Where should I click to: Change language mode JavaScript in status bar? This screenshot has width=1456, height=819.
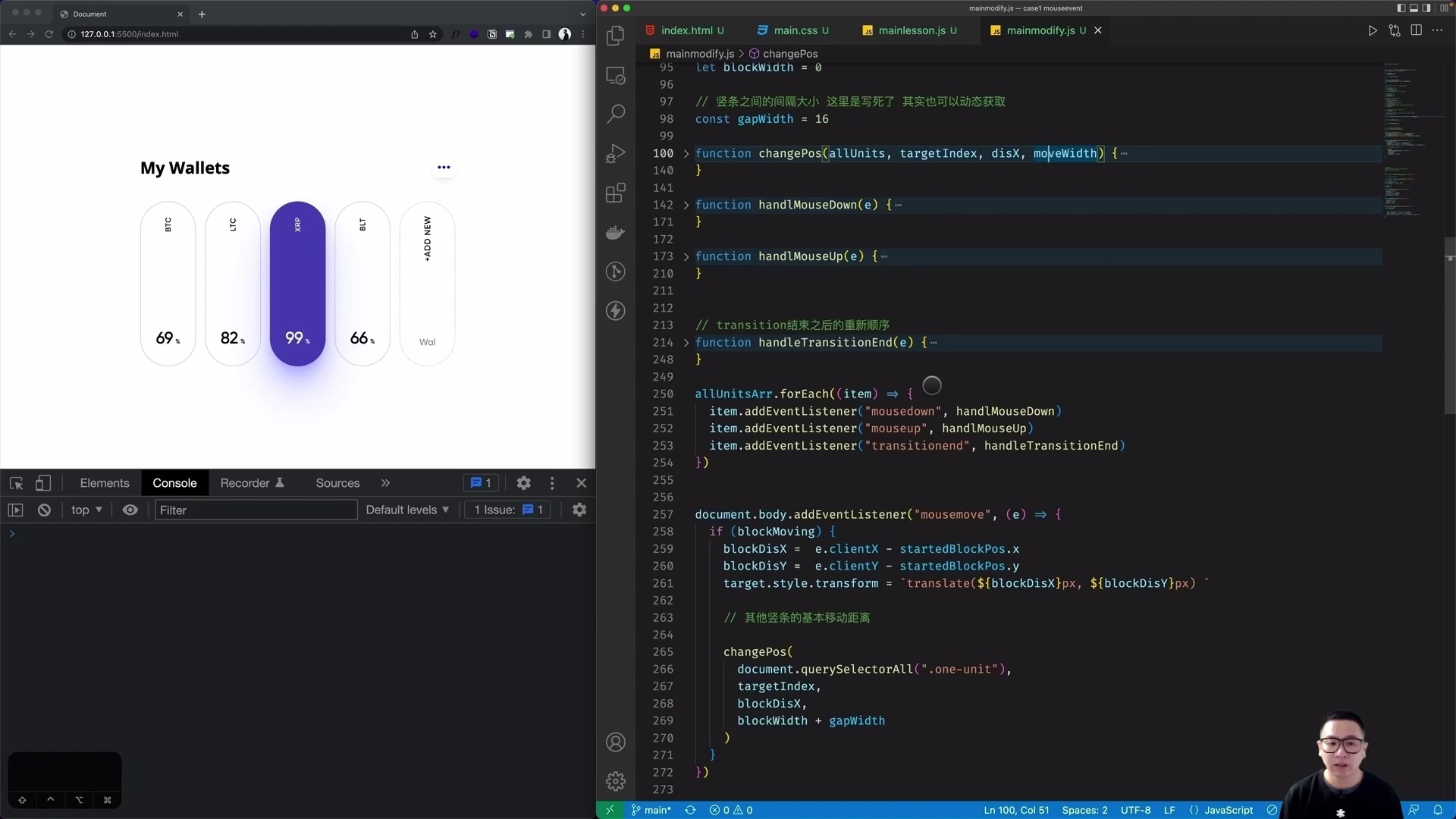tap(1228, 810)
